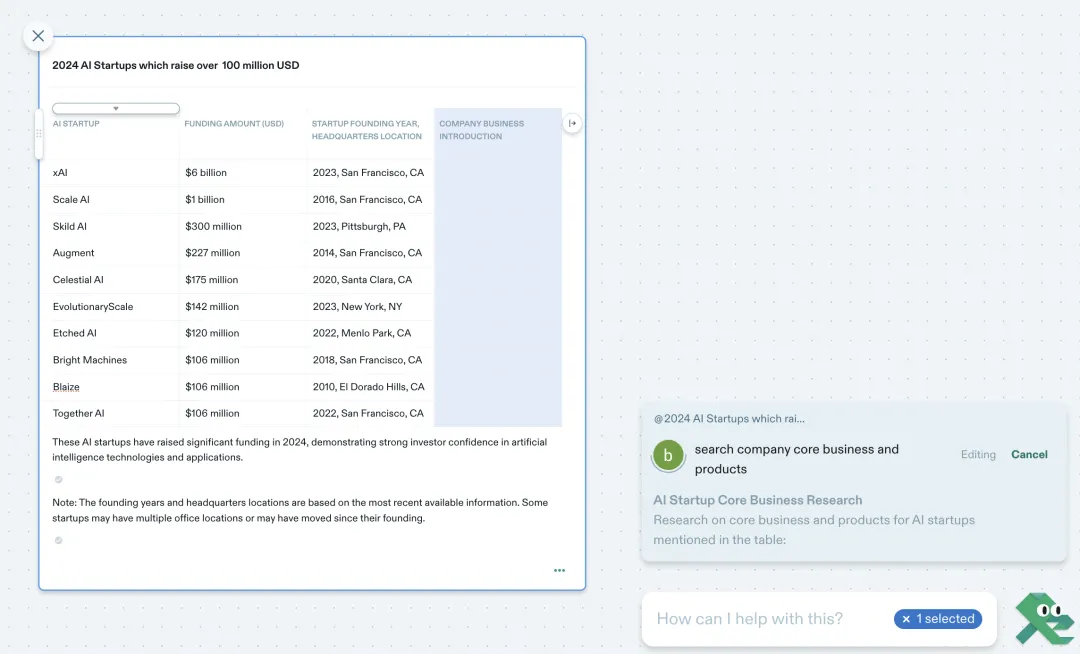Click the 'Scale AI' startup cell
1080x654 pixels.
[x=115, y=200]
